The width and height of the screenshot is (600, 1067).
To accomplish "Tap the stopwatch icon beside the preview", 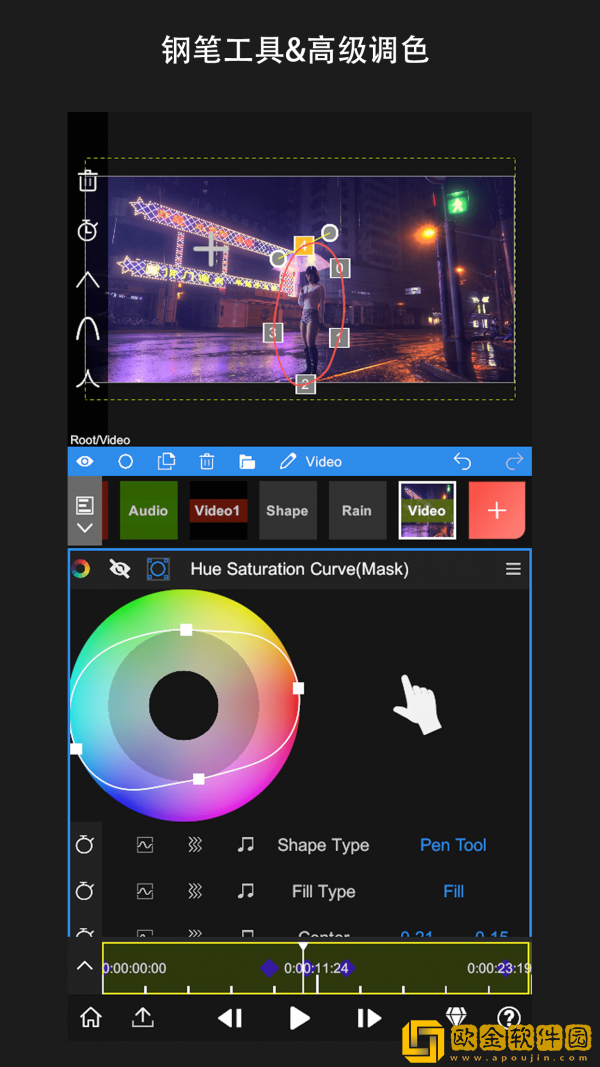I will [x=87, y=230].
